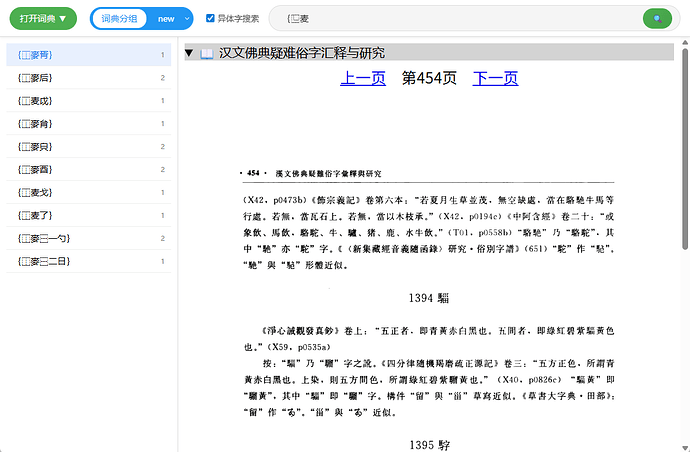Select the result row ending in 戈}
This screenshot has width=690, height=452.
click(88, 192)
